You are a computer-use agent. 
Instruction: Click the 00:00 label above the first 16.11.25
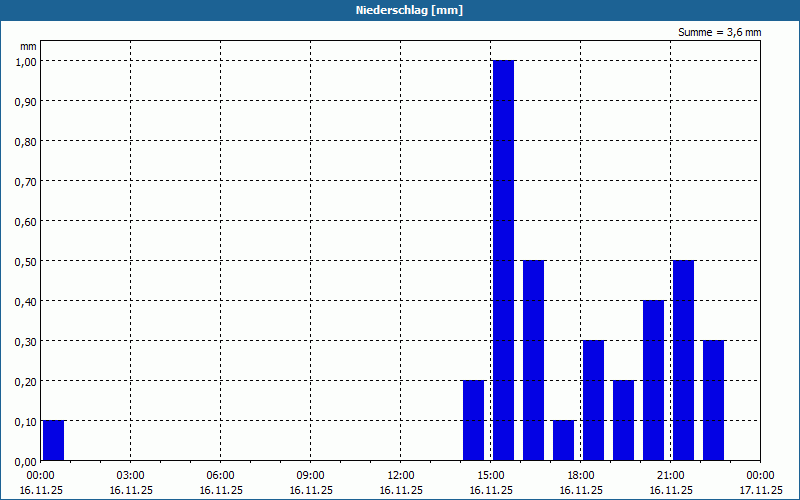point(40,476)
